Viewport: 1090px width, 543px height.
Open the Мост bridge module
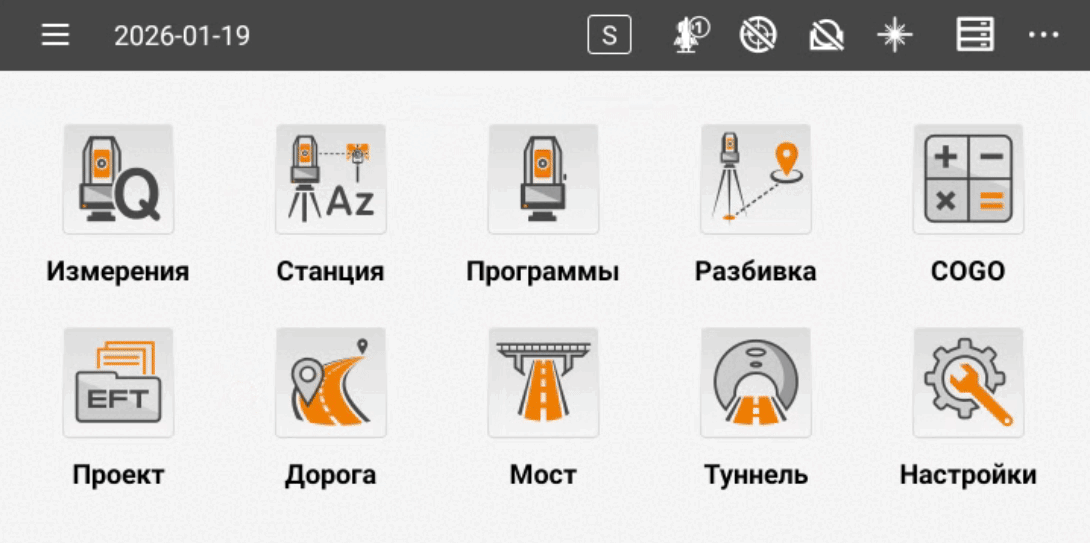tap(543, 382)
